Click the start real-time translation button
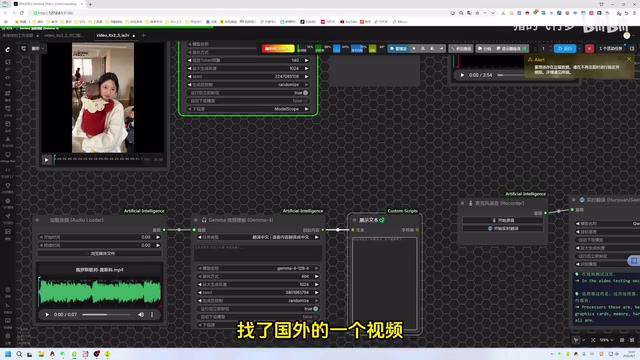 [x=503, y=228]
